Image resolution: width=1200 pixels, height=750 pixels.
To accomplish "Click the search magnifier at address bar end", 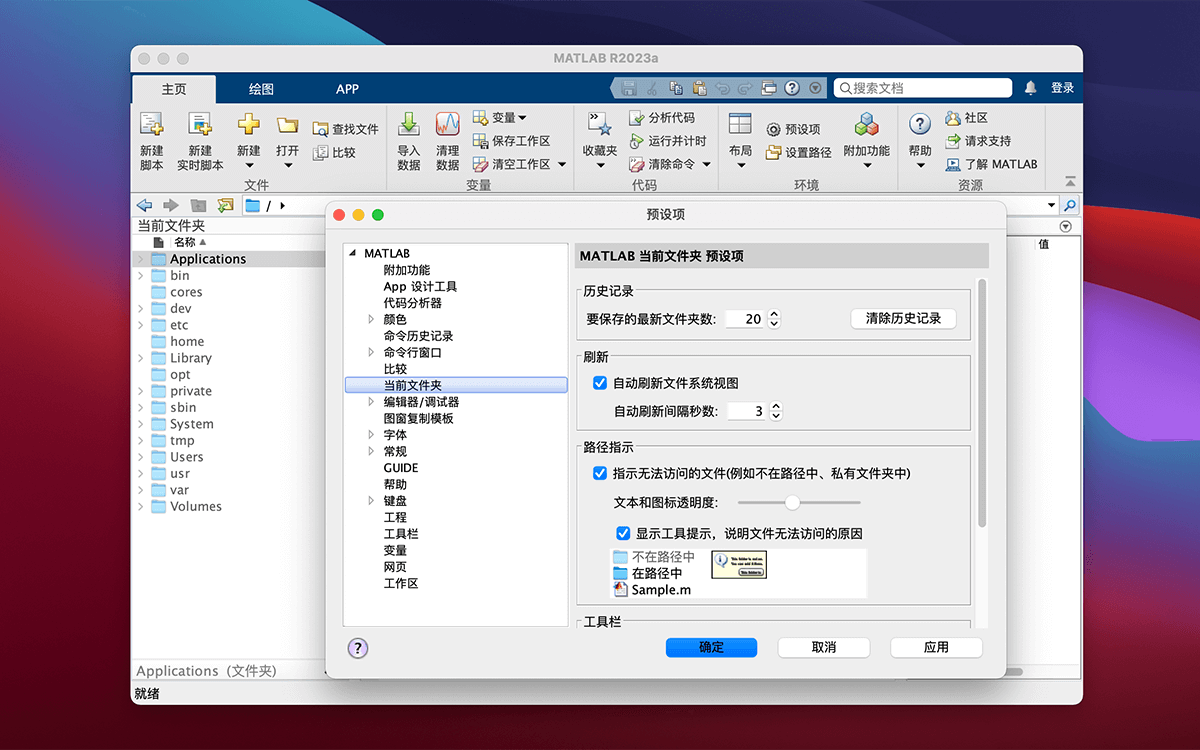I will [1070, 205].
